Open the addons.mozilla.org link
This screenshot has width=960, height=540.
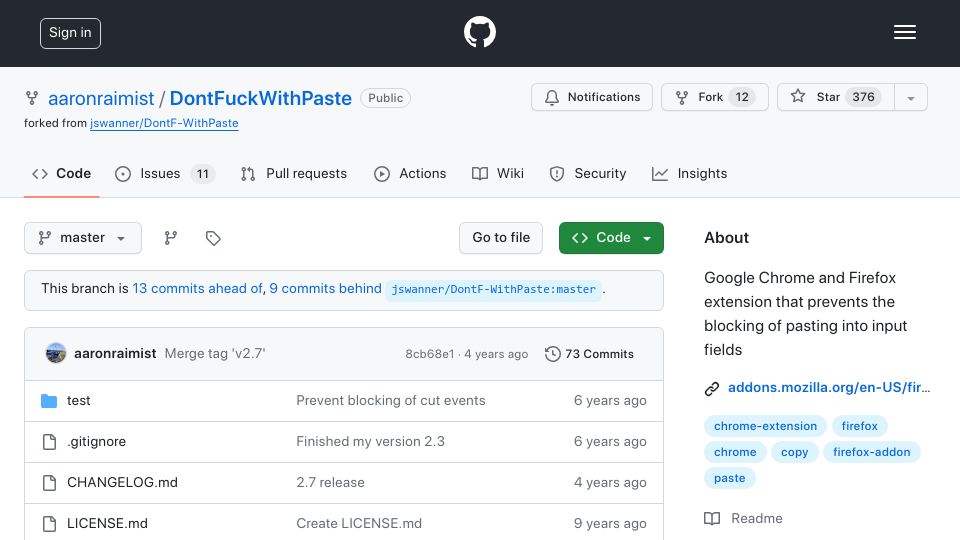pyautogui.click(x=829, y=388)
